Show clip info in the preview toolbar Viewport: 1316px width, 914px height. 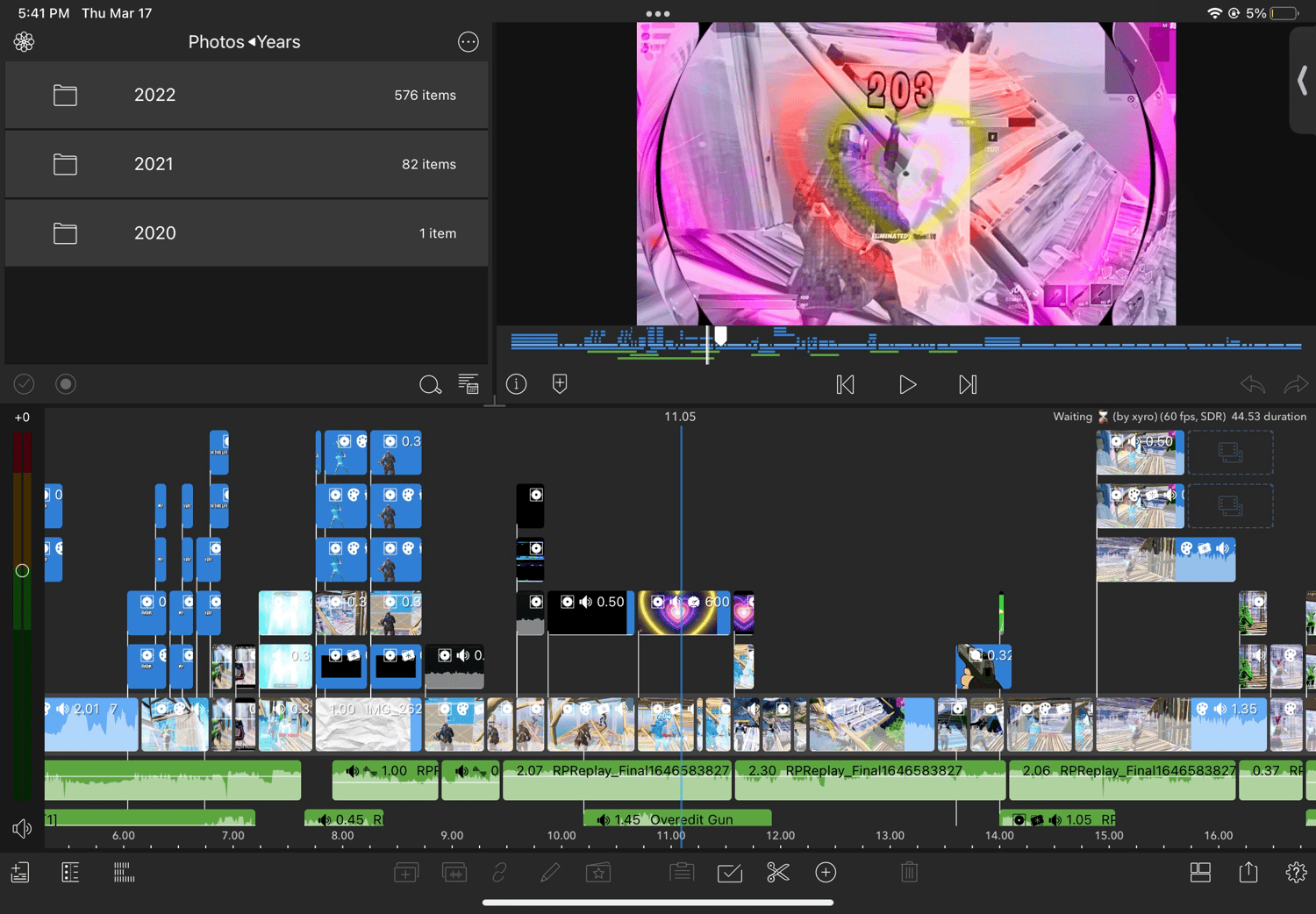(x=517, y=384)
